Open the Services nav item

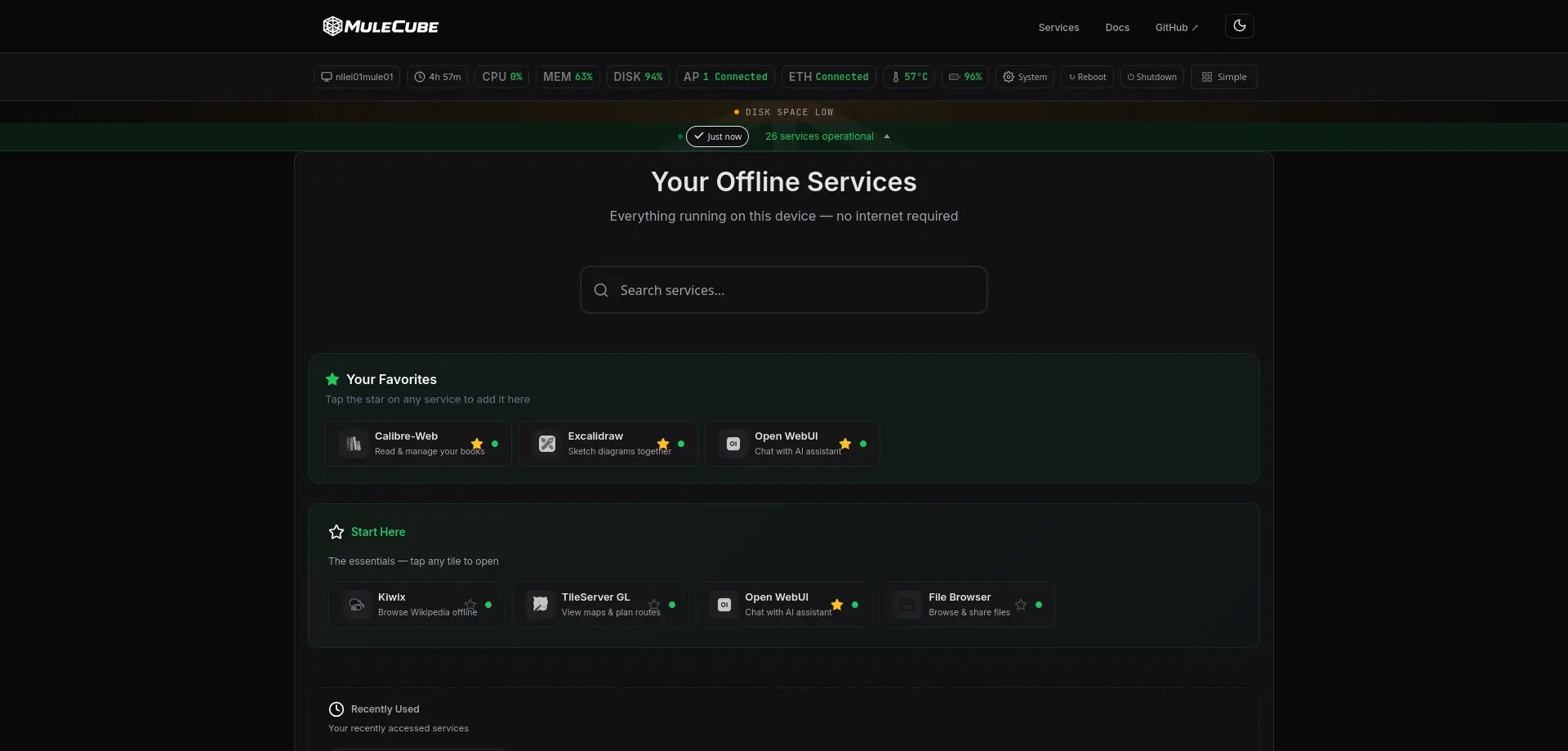pyautogui.click(x=1058, y=27)
